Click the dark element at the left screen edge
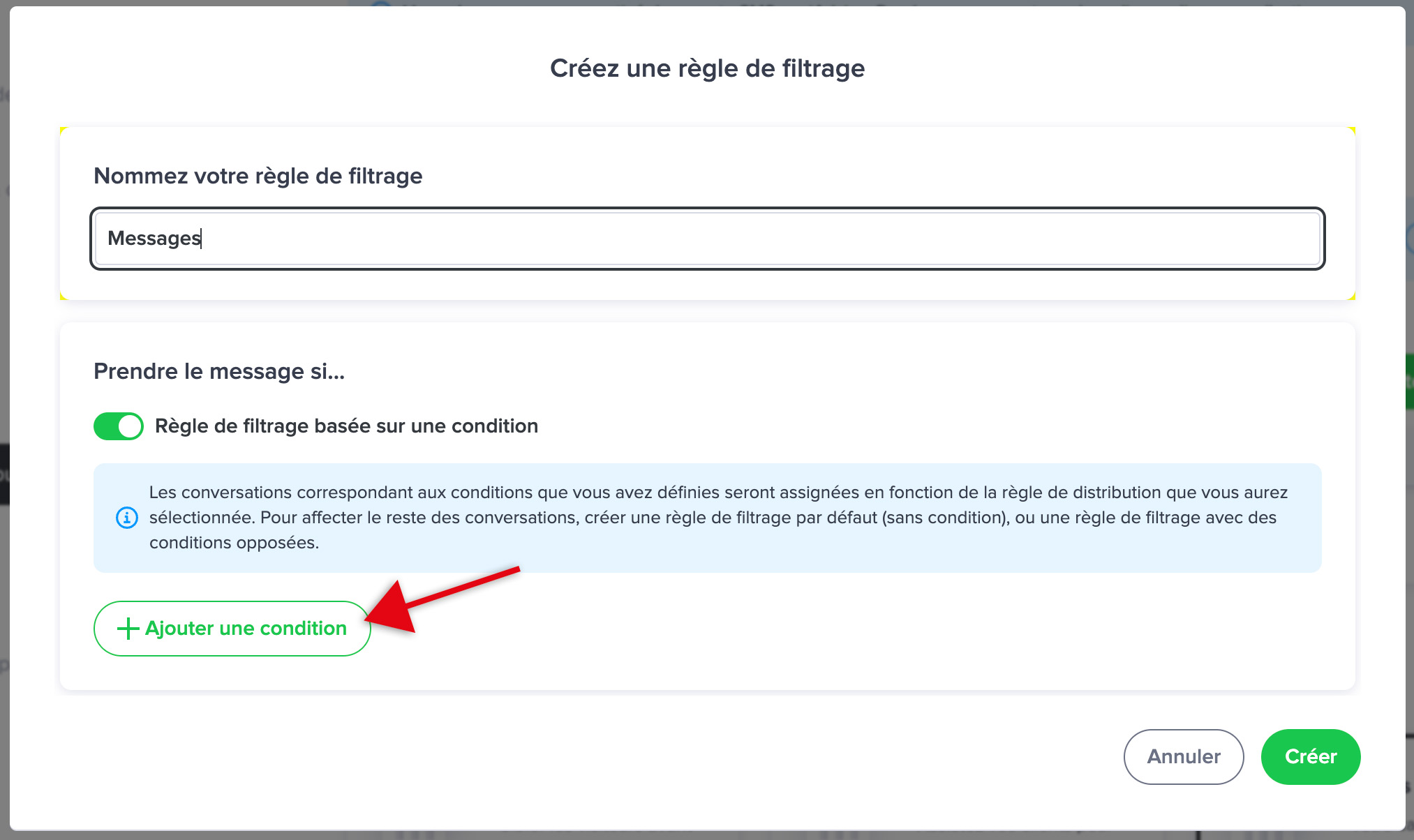Screen dimensions: 1414x840 click(4, 474)
